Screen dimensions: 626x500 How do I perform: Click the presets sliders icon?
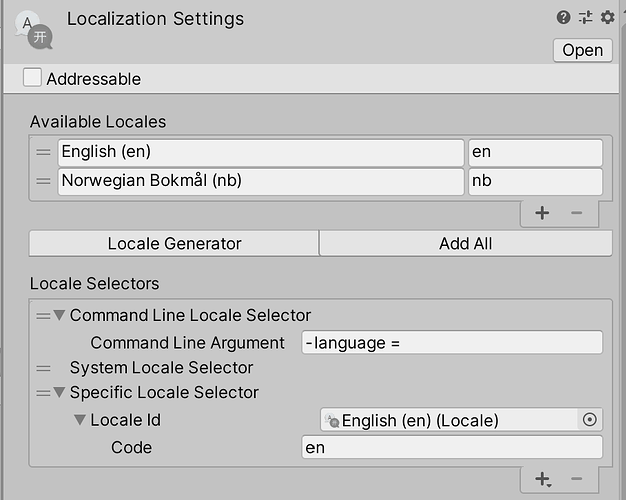[x=586, y=17]
